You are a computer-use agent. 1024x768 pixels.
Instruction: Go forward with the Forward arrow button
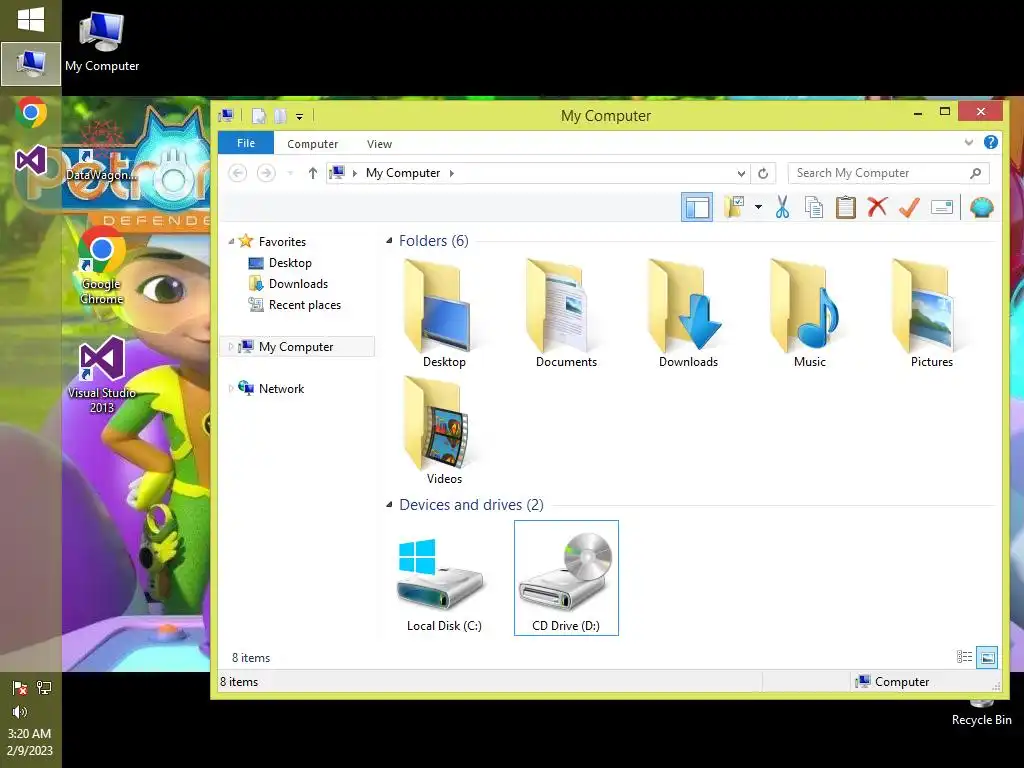tap(265, 173)
